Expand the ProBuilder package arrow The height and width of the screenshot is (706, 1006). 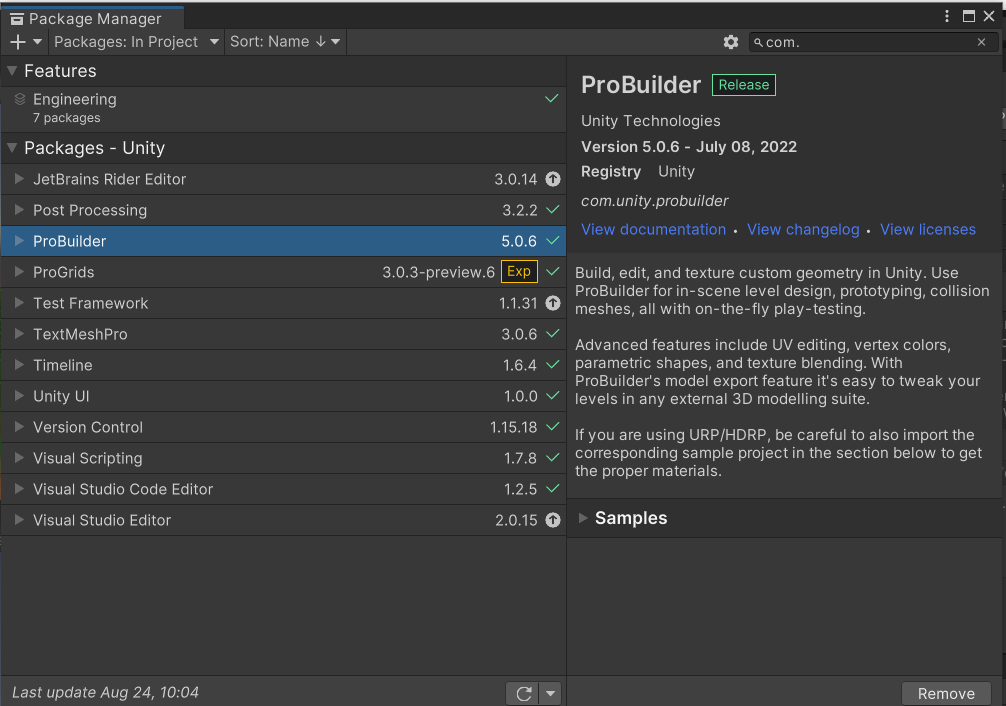(19, 241)
